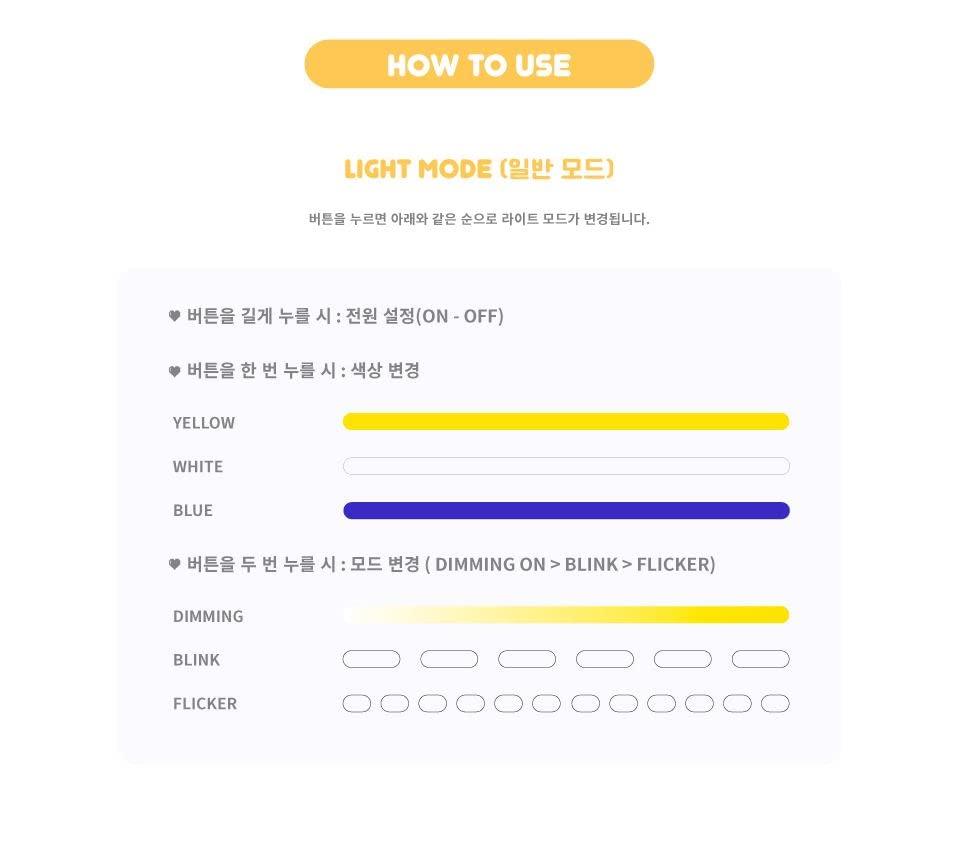Click the BLUE label

[x=193, y=511]
